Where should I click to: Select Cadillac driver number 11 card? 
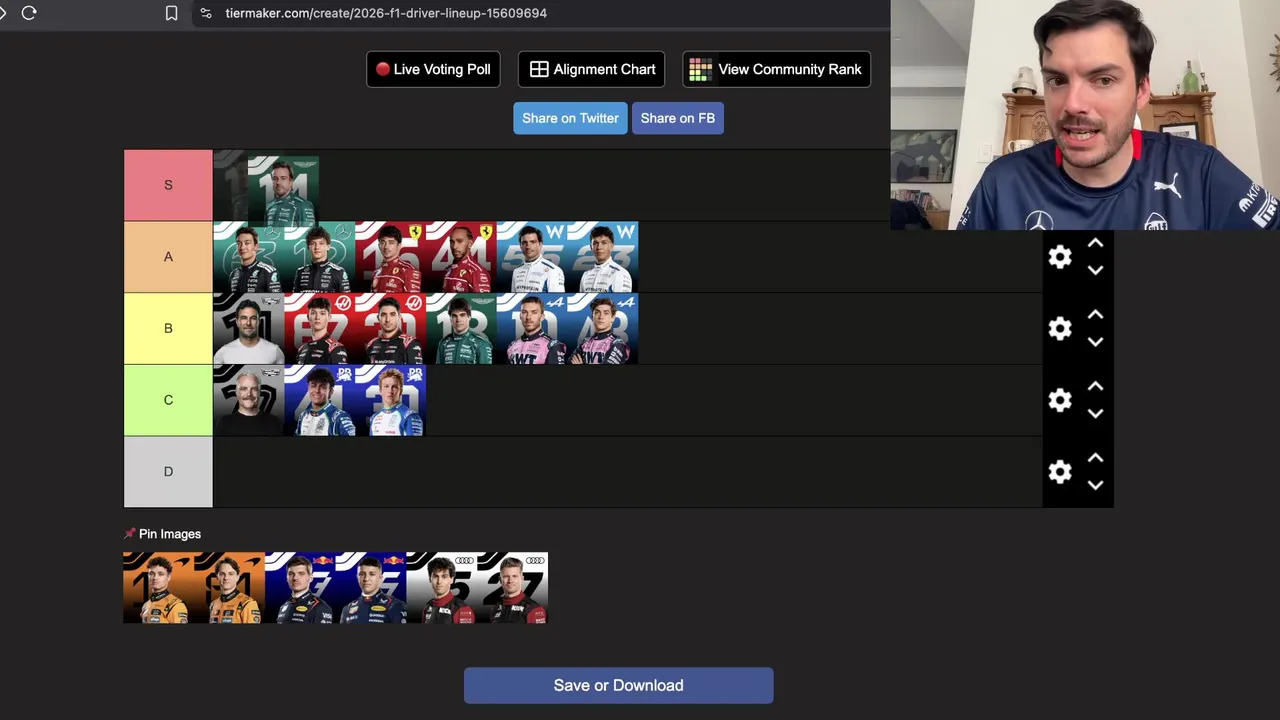coord(248,329)
